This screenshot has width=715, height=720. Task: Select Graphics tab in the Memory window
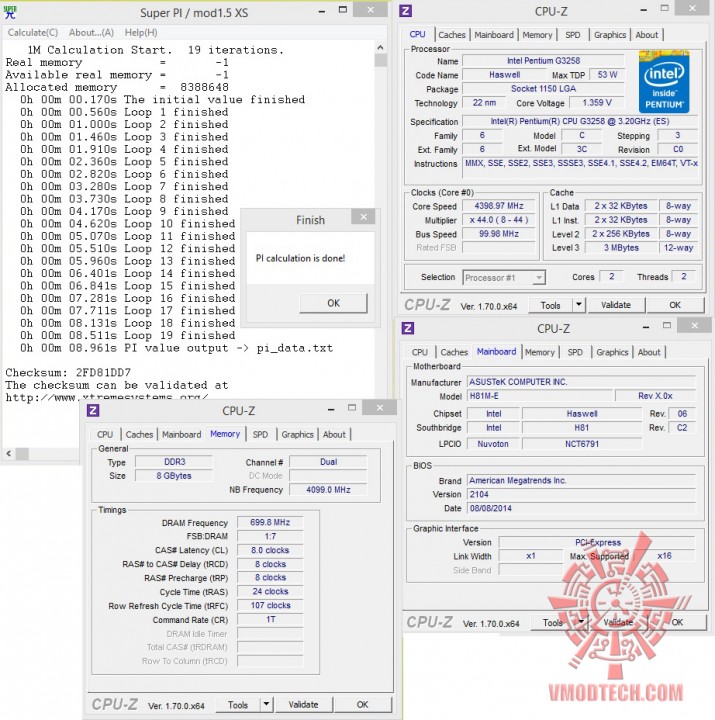[x=298, y=434]
